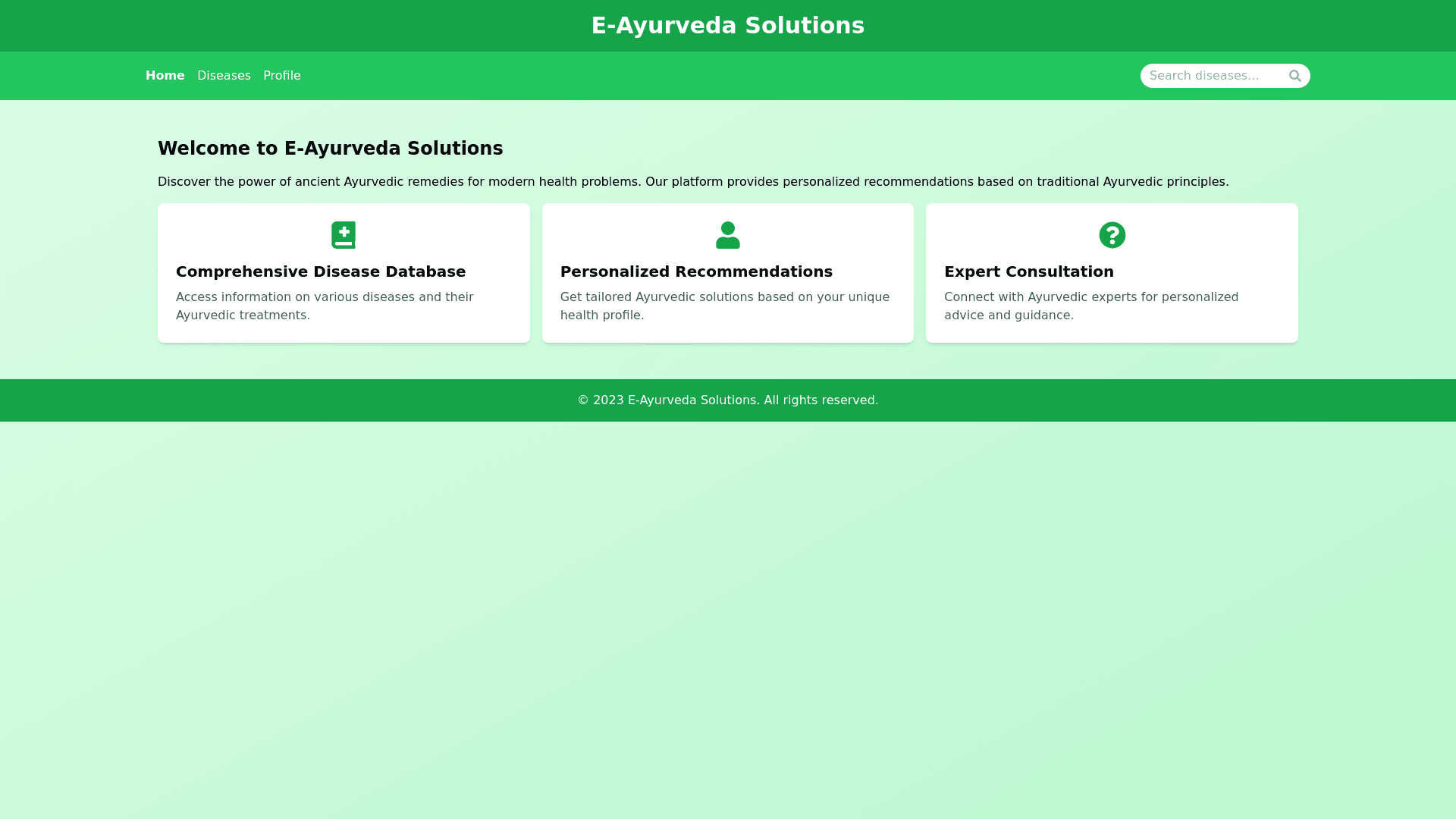The image size is (1456, 819).
Task: Click the expert consultation card description
Action: pyautogui.click(x=1090, y=306)
